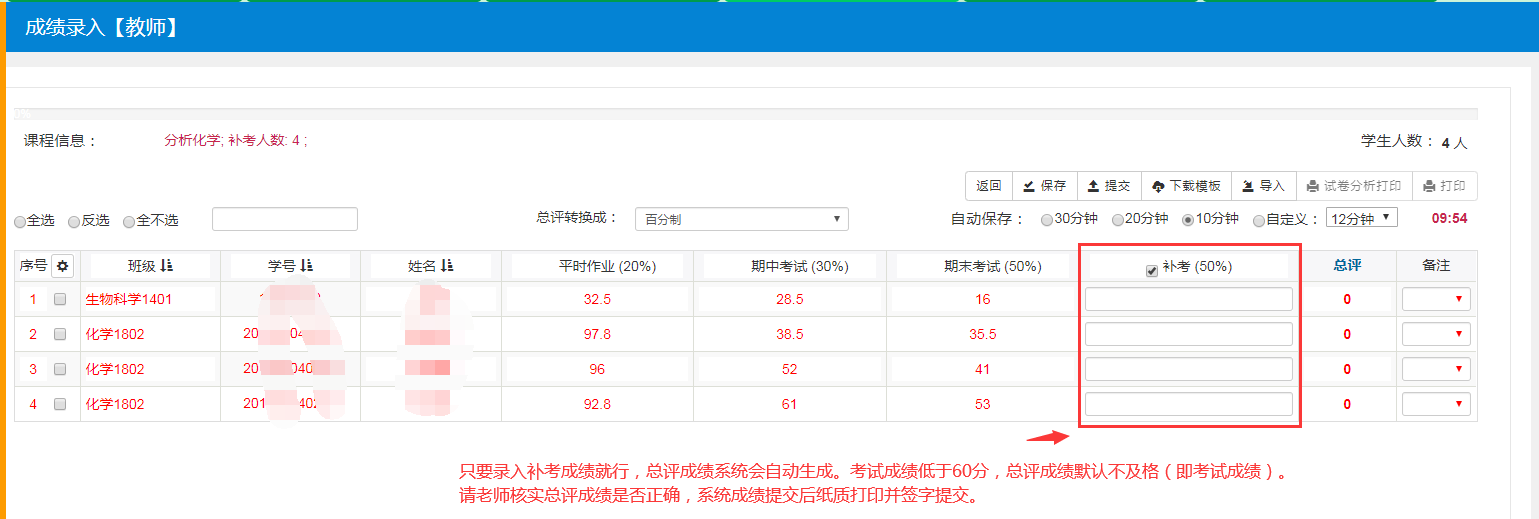This screenshot has width=1539, height=519.
Task: Click the gear settings icon beside 序号
Action: click(x=64, y=266)
